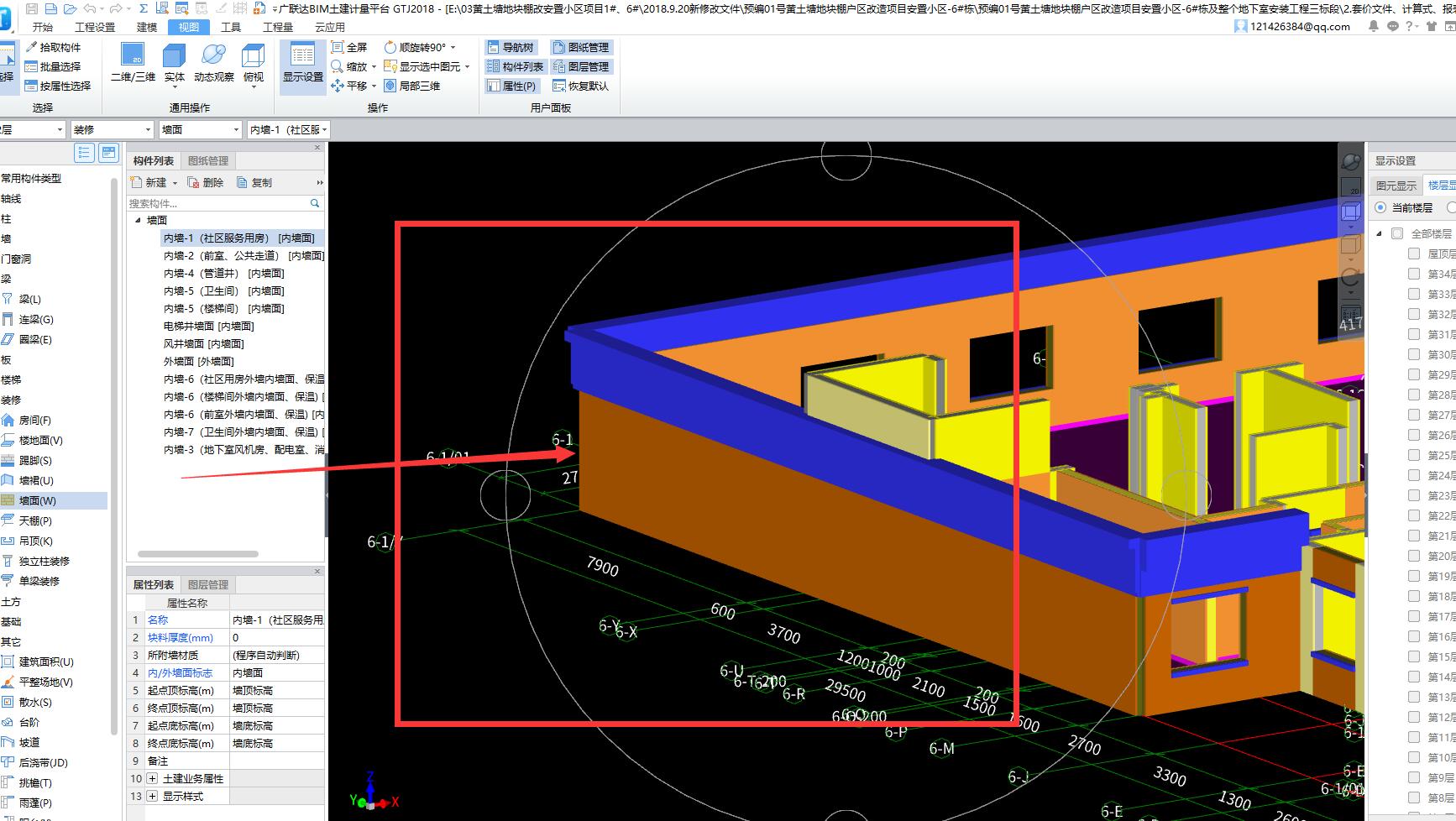Click the undo arrow icon
Screen dimensions: 1456x821
click(x=90, y=8)
